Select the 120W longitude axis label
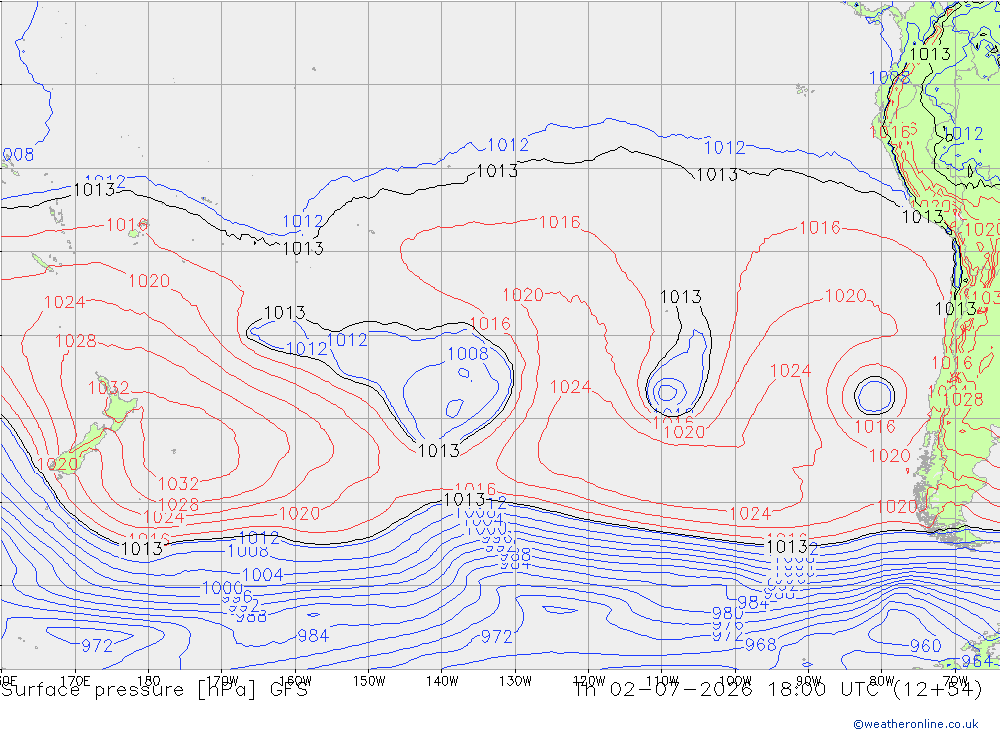1000x733 pixels. coord(589,681)
